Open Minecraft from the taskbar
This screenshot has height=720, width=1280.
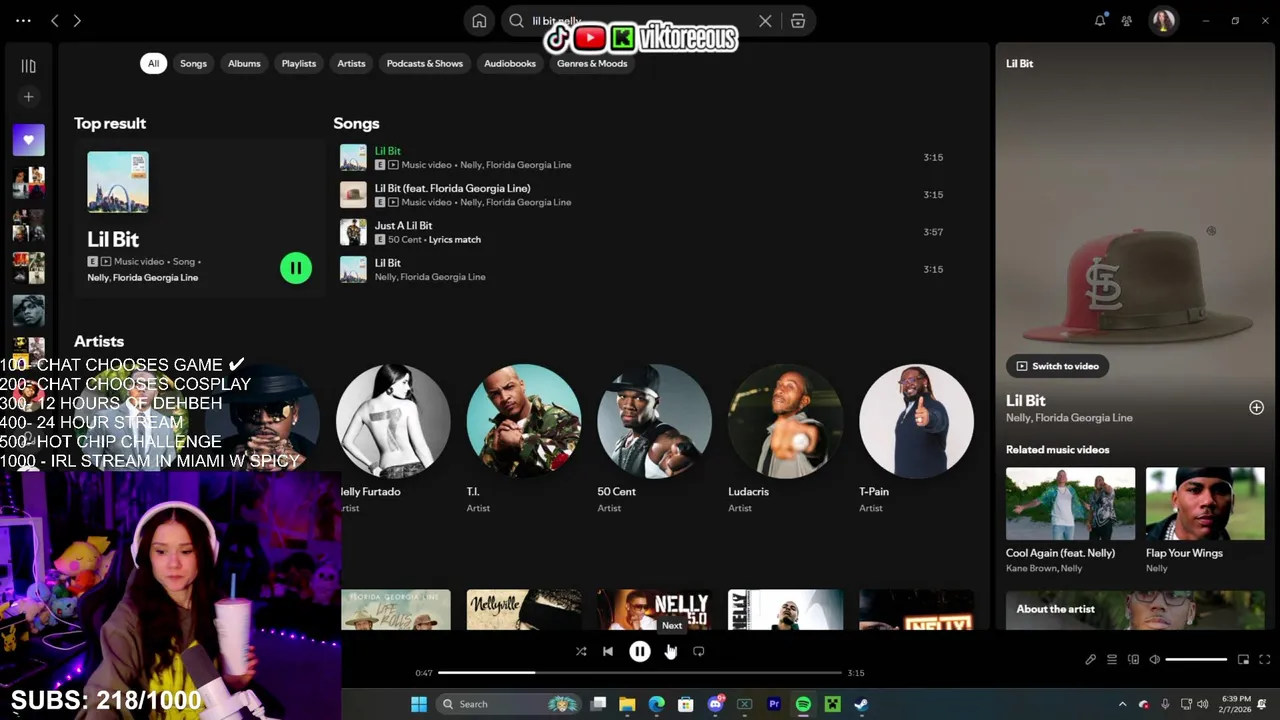832,704
